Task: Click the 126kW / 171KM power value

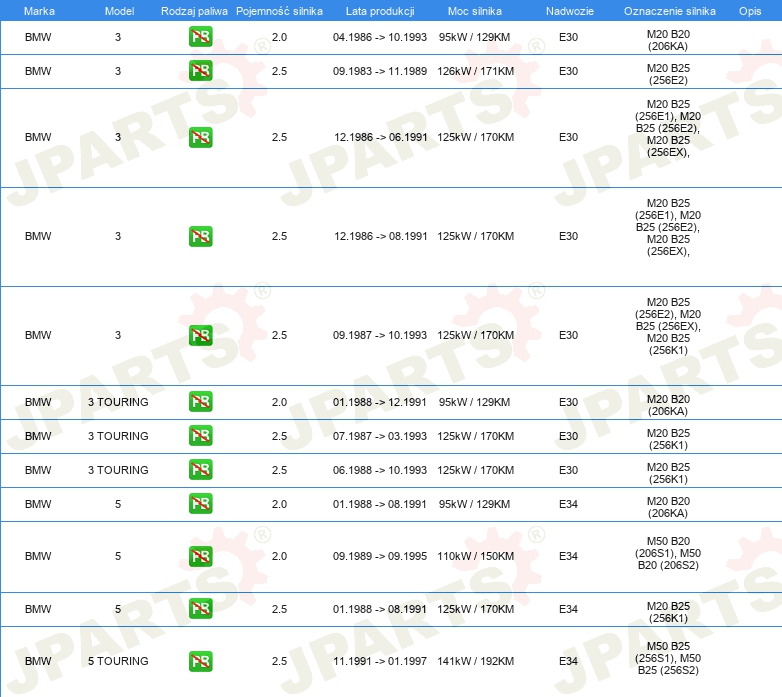Action: tap(475, 71)
